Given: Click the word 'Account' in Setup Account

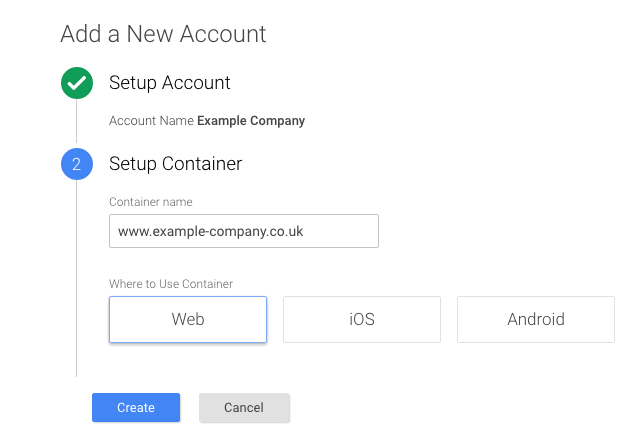Looking at the screenshot, I should [x=197, y=83].
